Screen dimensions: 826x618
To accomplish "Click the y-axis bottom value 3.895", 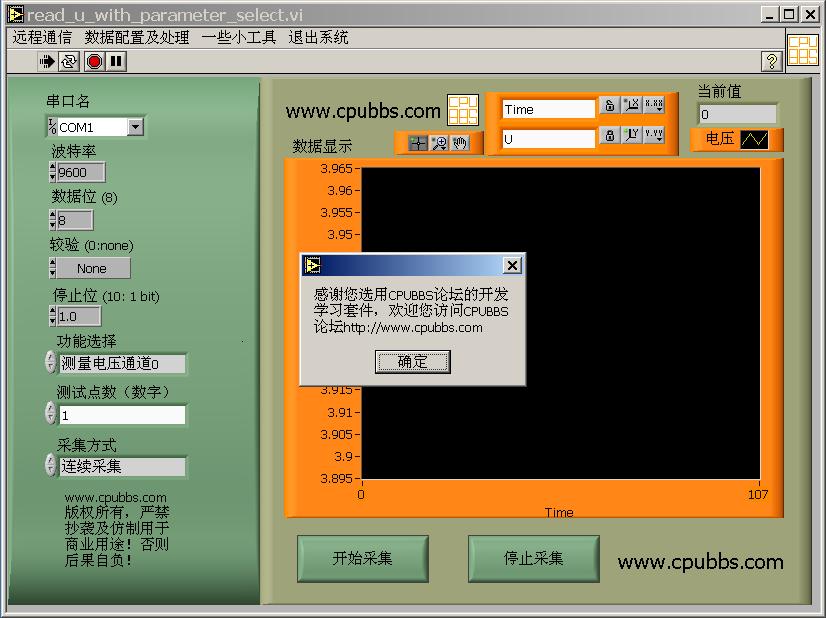I will (336, 478).
